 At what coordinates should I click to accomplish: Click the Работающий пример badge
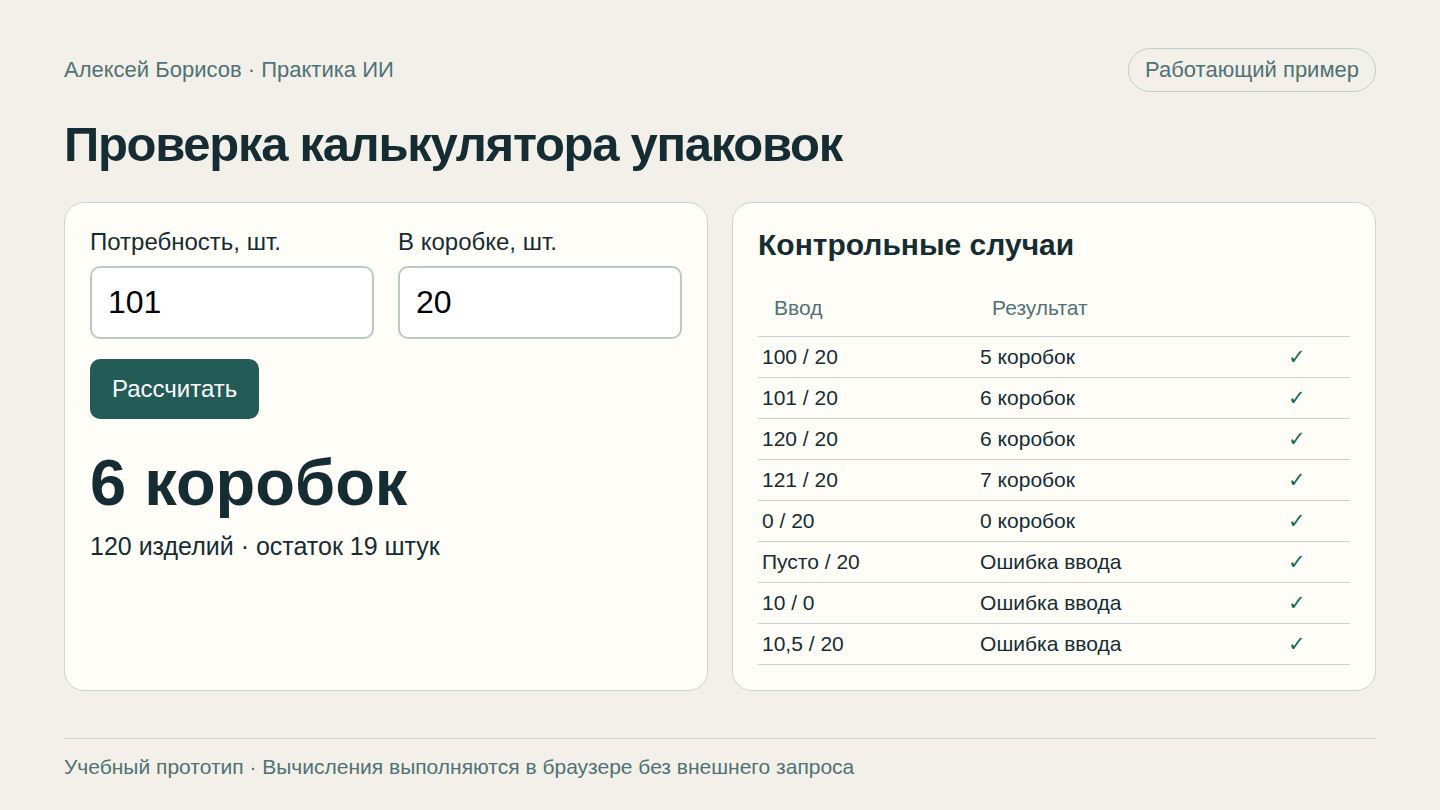1252,70
